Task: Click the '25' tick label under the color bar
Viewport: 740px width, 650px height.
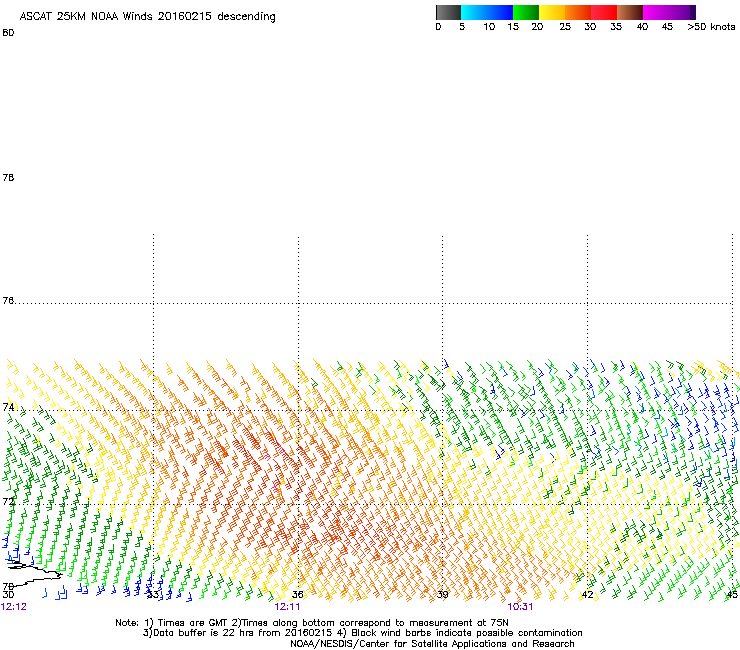Action: pos(565,26)
